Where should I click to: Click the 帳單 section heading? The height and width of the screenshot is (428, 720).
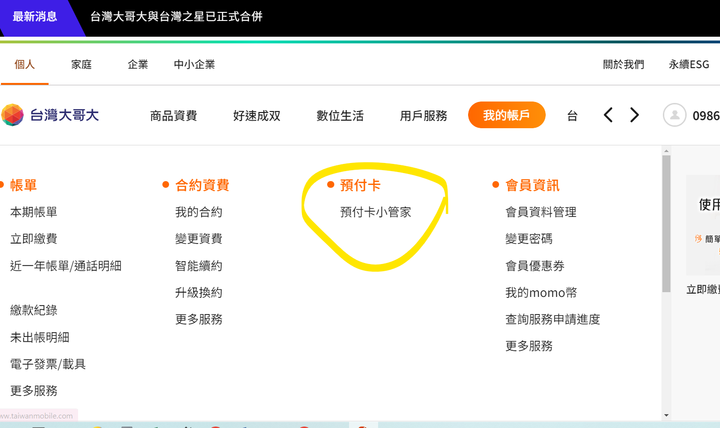[x=23, y=186]
